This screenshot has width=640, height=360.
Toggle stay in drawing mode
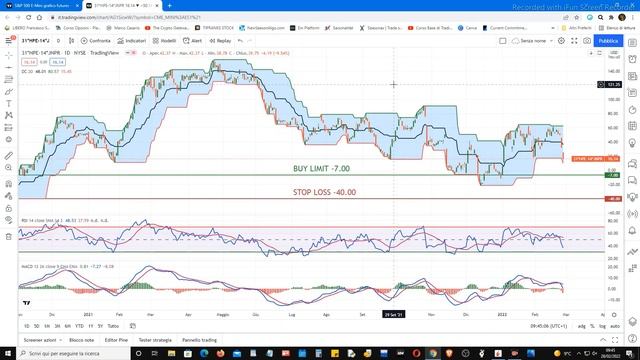click(9, 196)
